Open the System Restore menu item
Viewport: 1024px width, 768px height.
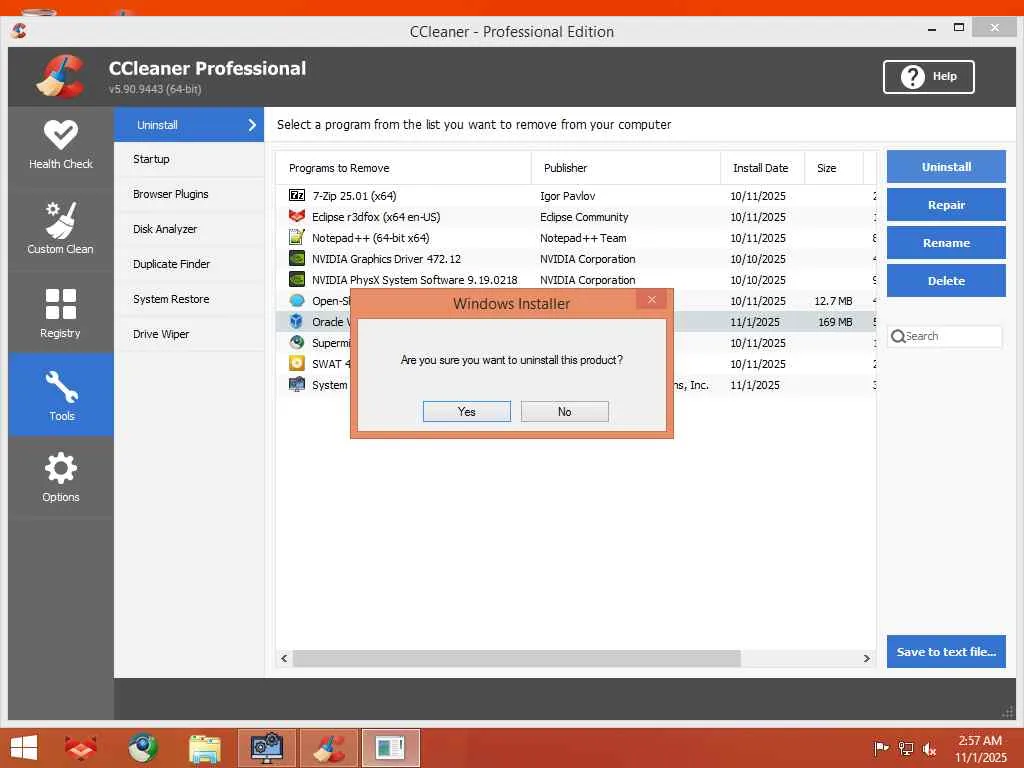tap(189, 298)
